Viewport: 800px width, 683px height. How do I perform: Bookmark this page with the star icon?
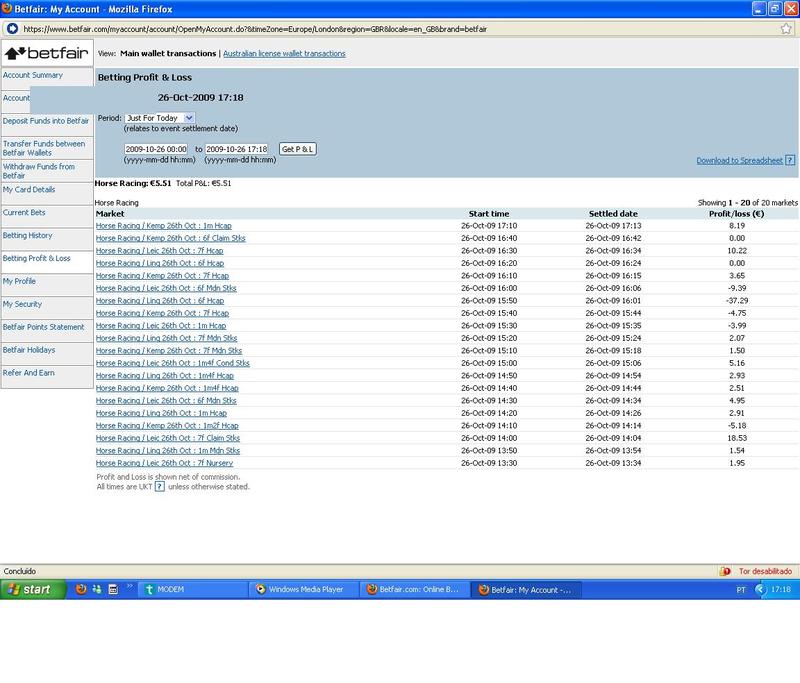pyautogui.click(x=786, y=29)
